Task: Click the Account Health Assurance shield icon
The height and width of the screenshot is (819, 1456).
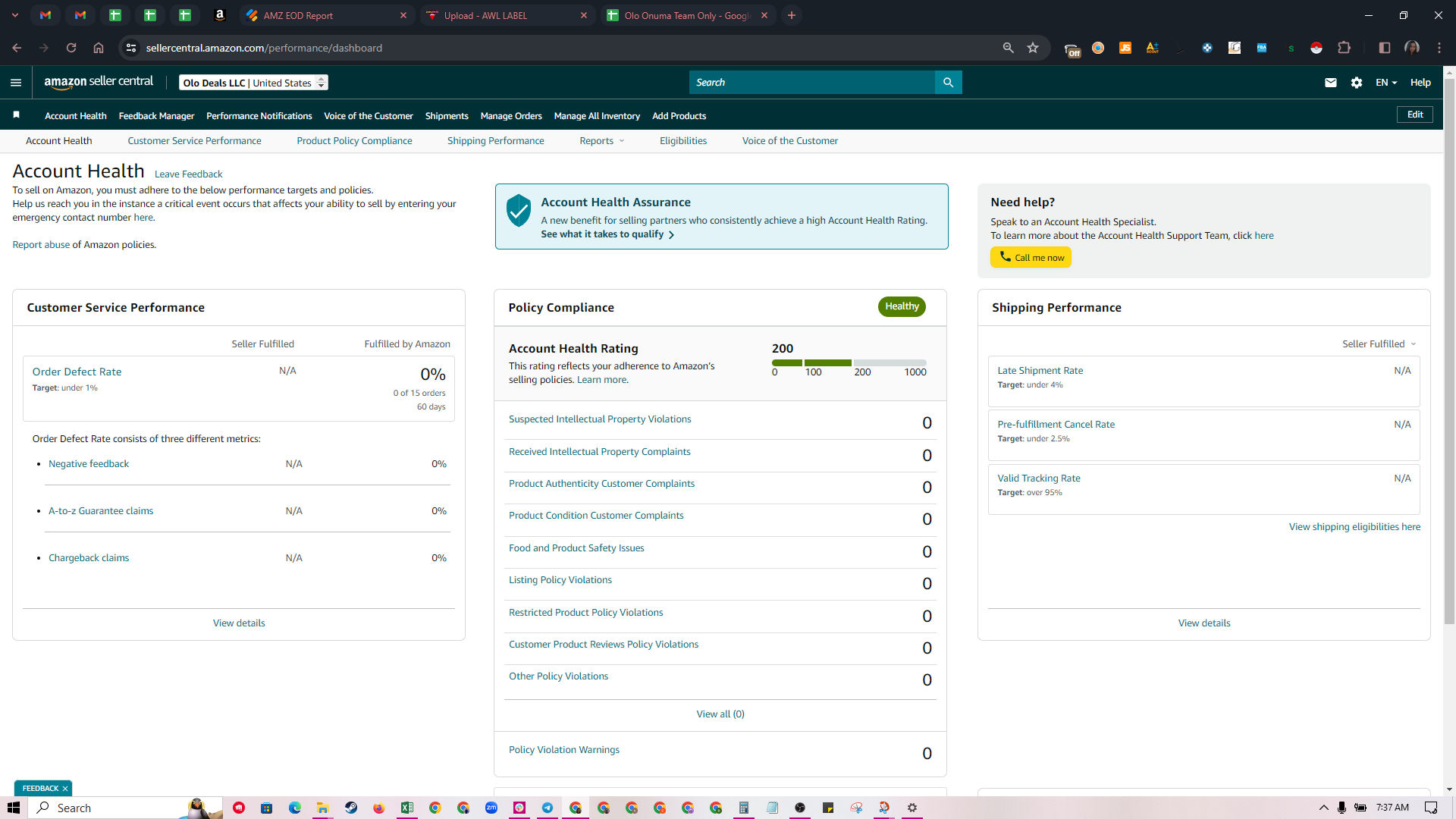Action: 519,210
